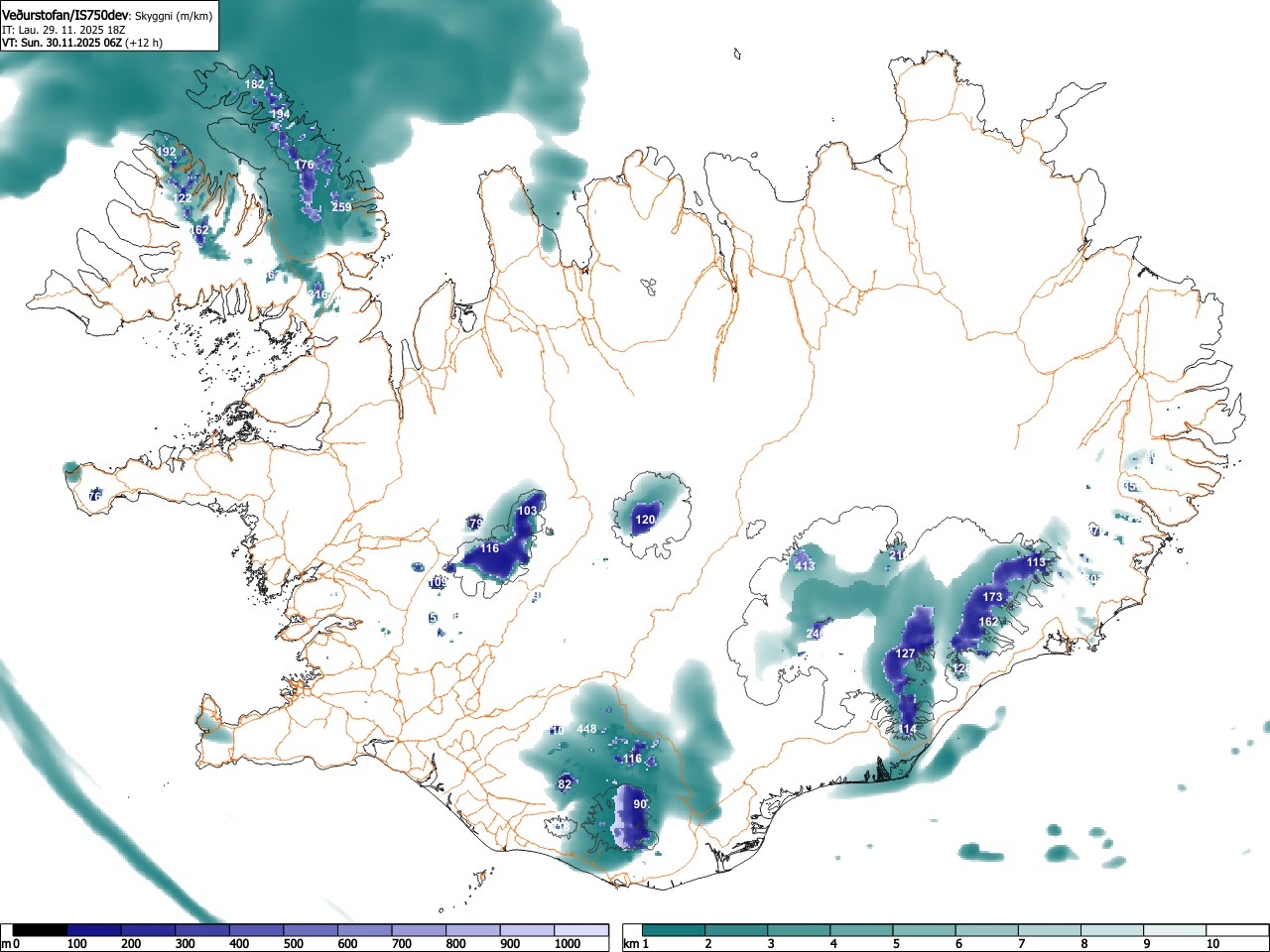
Task: Click the 'IT: Lau. 29. 11. 2025 18Z' line
Action: 63,30
